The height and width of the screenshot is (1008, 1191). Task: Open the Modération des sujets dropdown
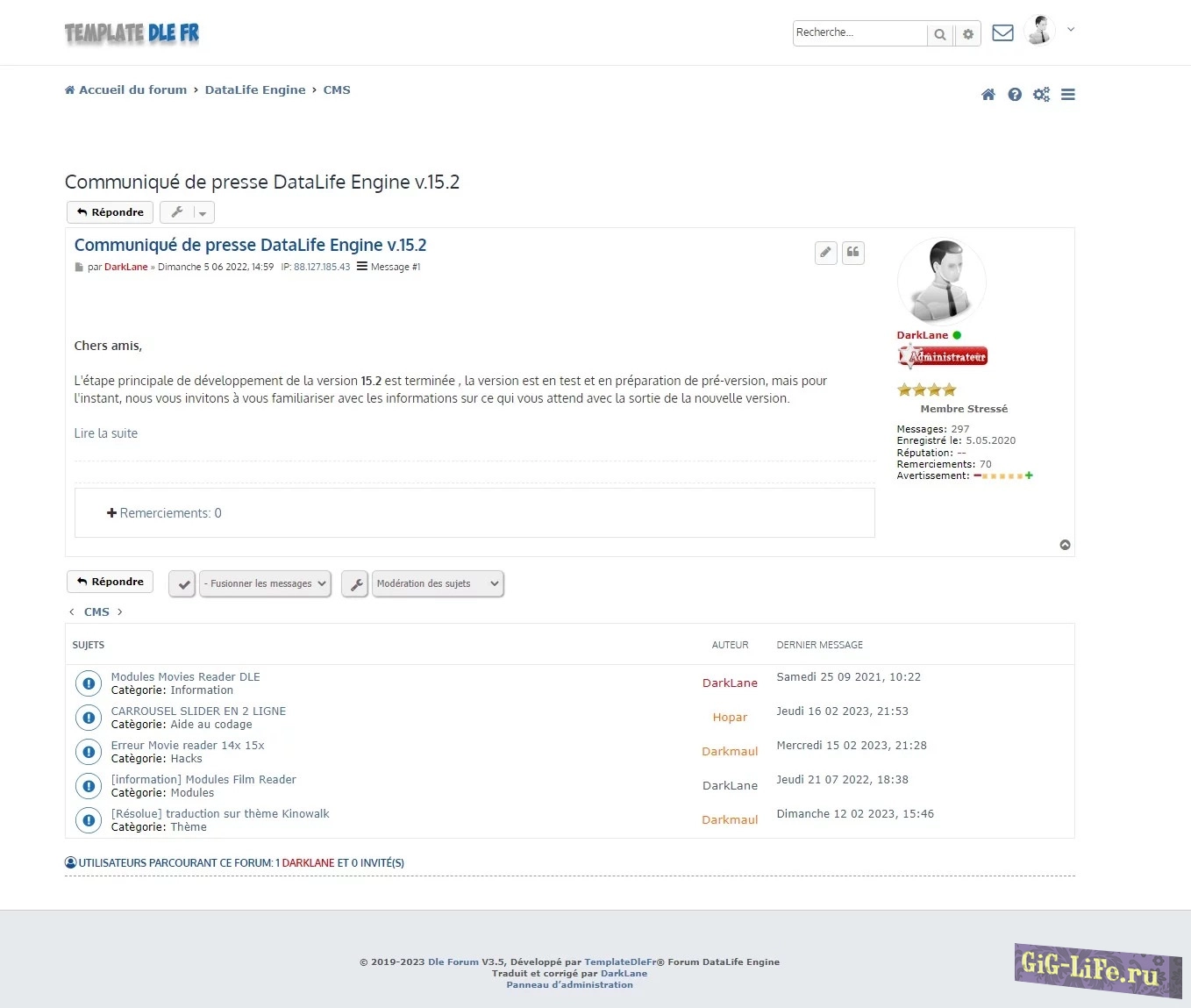(x=438, y=584)
